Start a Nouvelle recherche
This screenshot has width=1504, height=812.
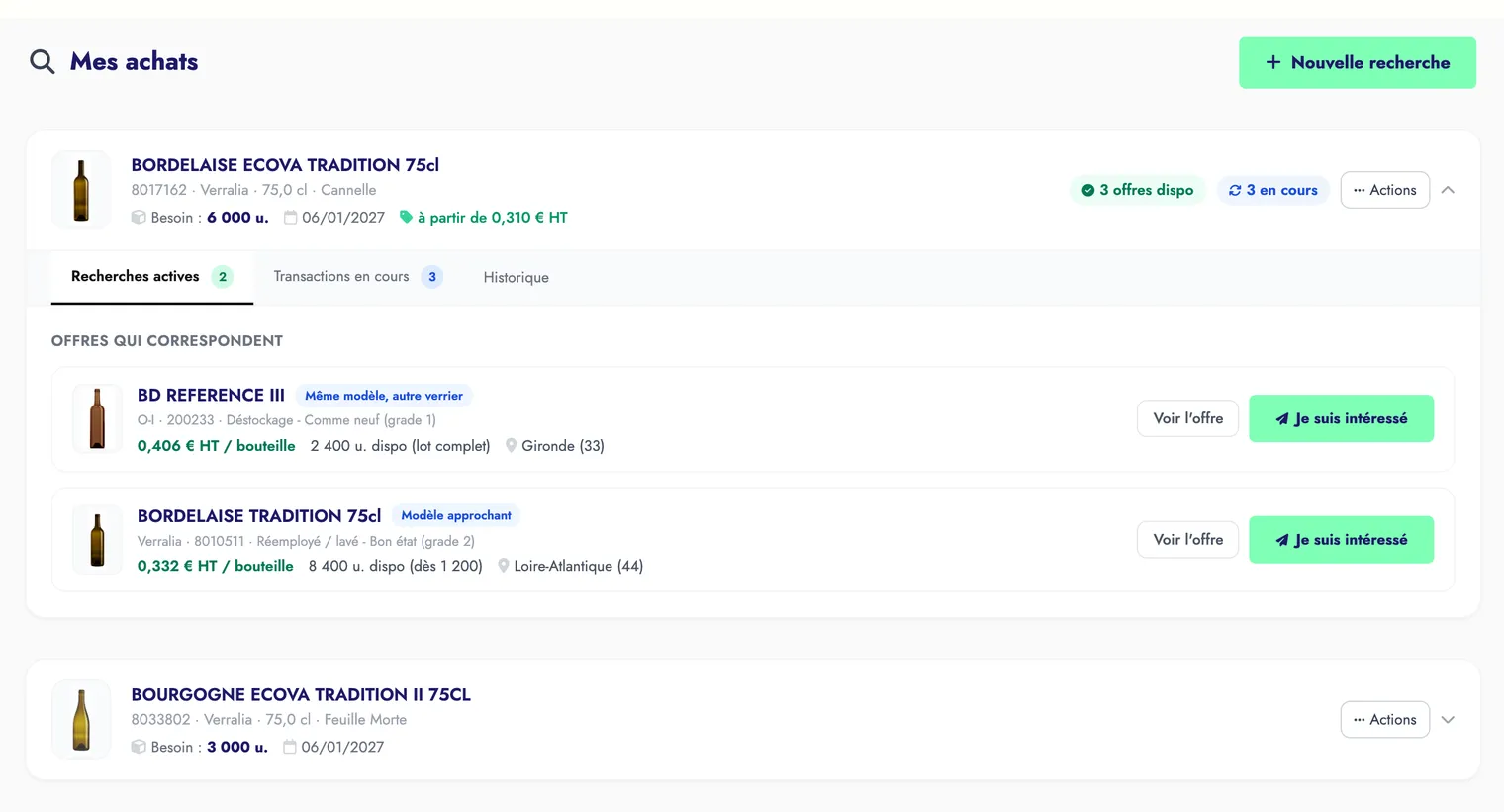click(1358, 62)
